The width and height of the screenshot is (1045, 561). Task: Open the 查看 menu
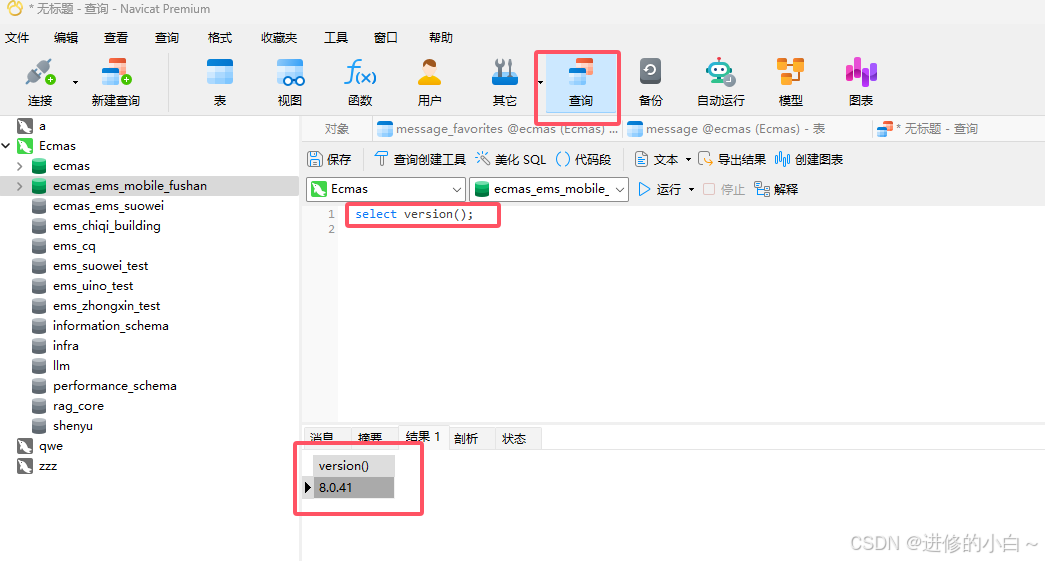tap(116, 38)
